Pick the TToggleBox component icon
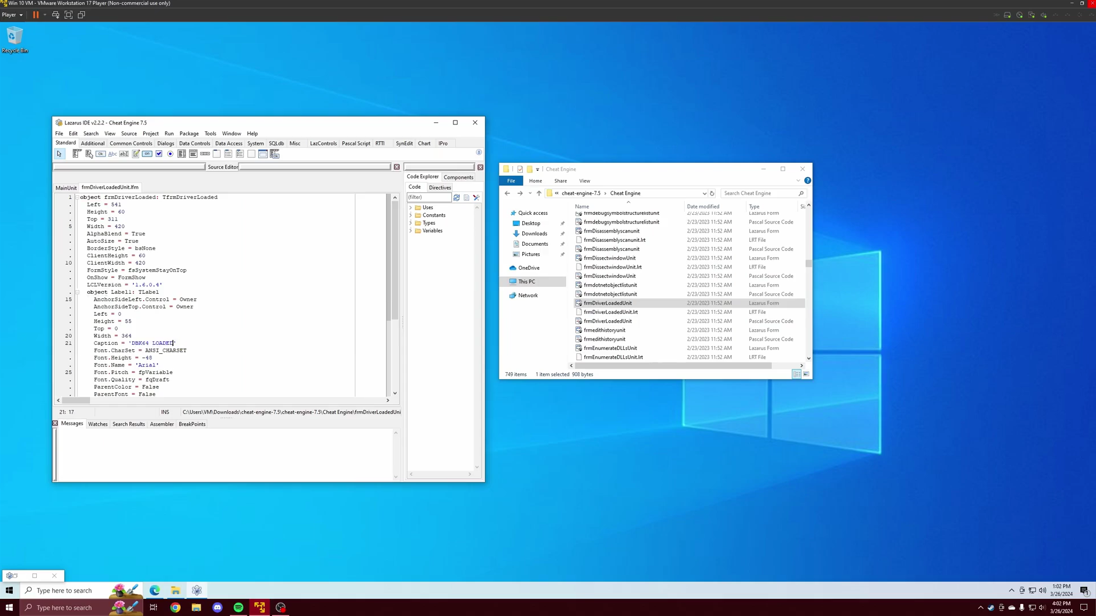Screen dimensions: 1096x616 [147, 154]
